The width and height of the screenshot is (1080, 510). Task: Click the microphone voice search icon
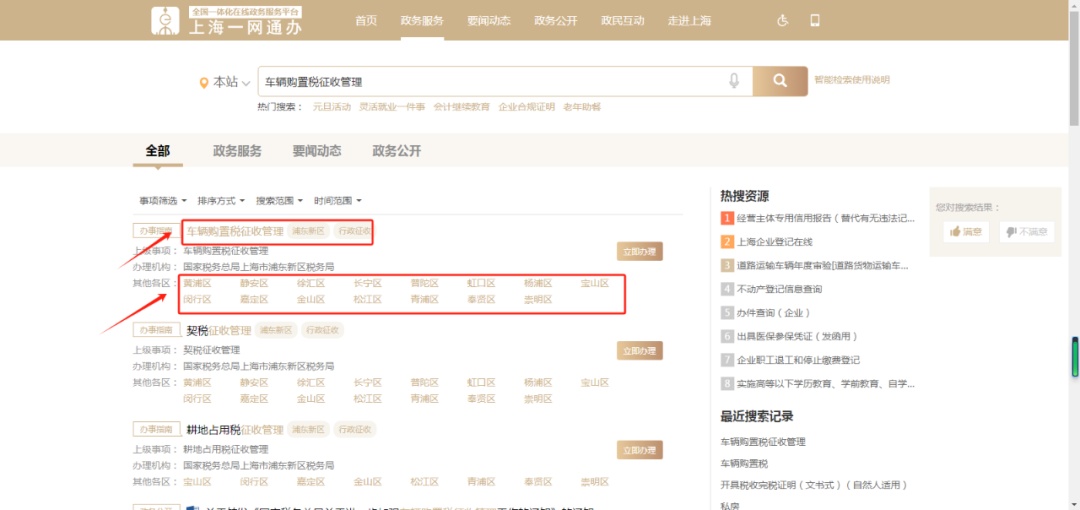[x=734, y=81]
